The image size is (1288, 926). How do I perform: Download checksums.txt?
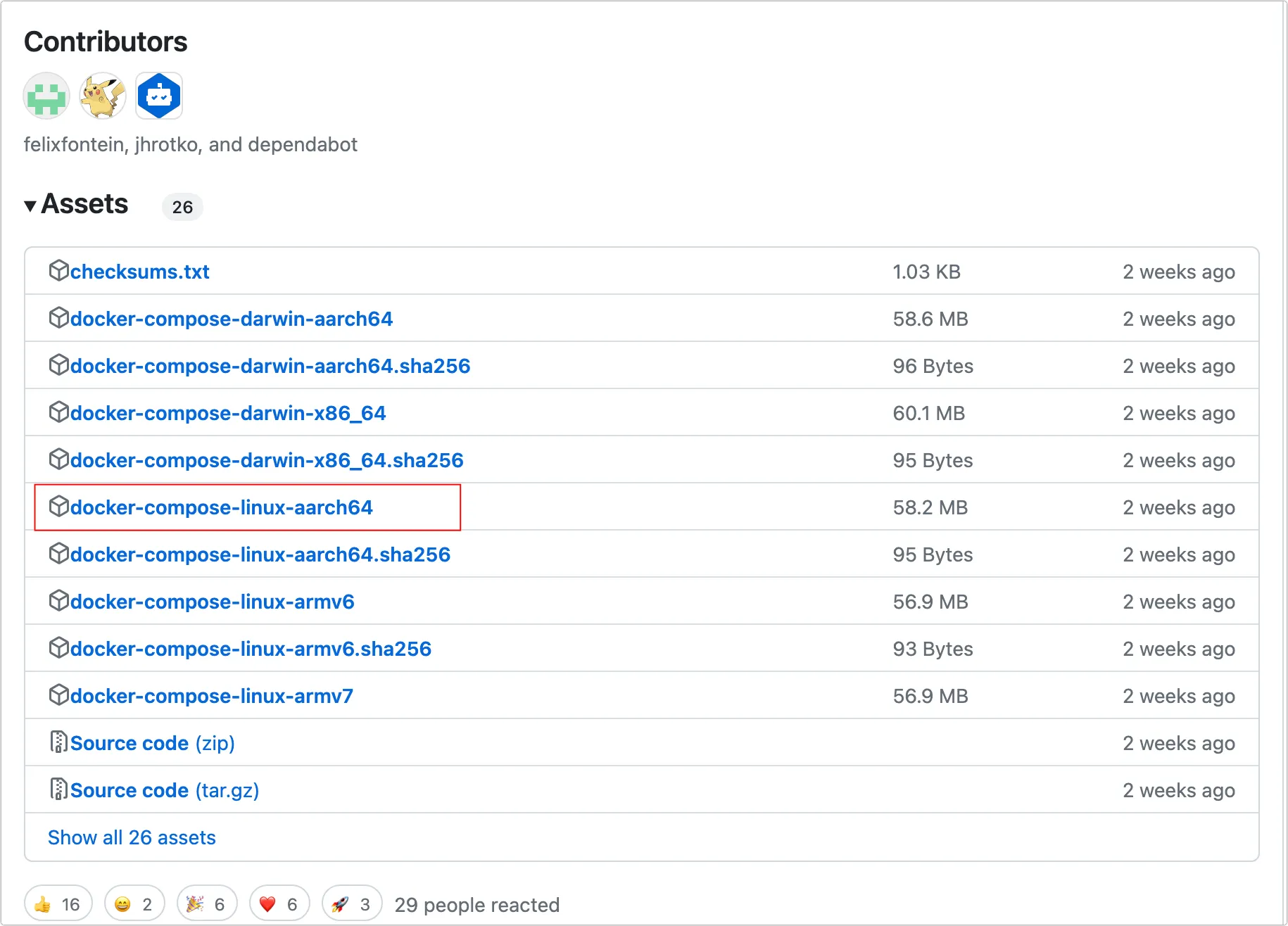tap(140, 272)
